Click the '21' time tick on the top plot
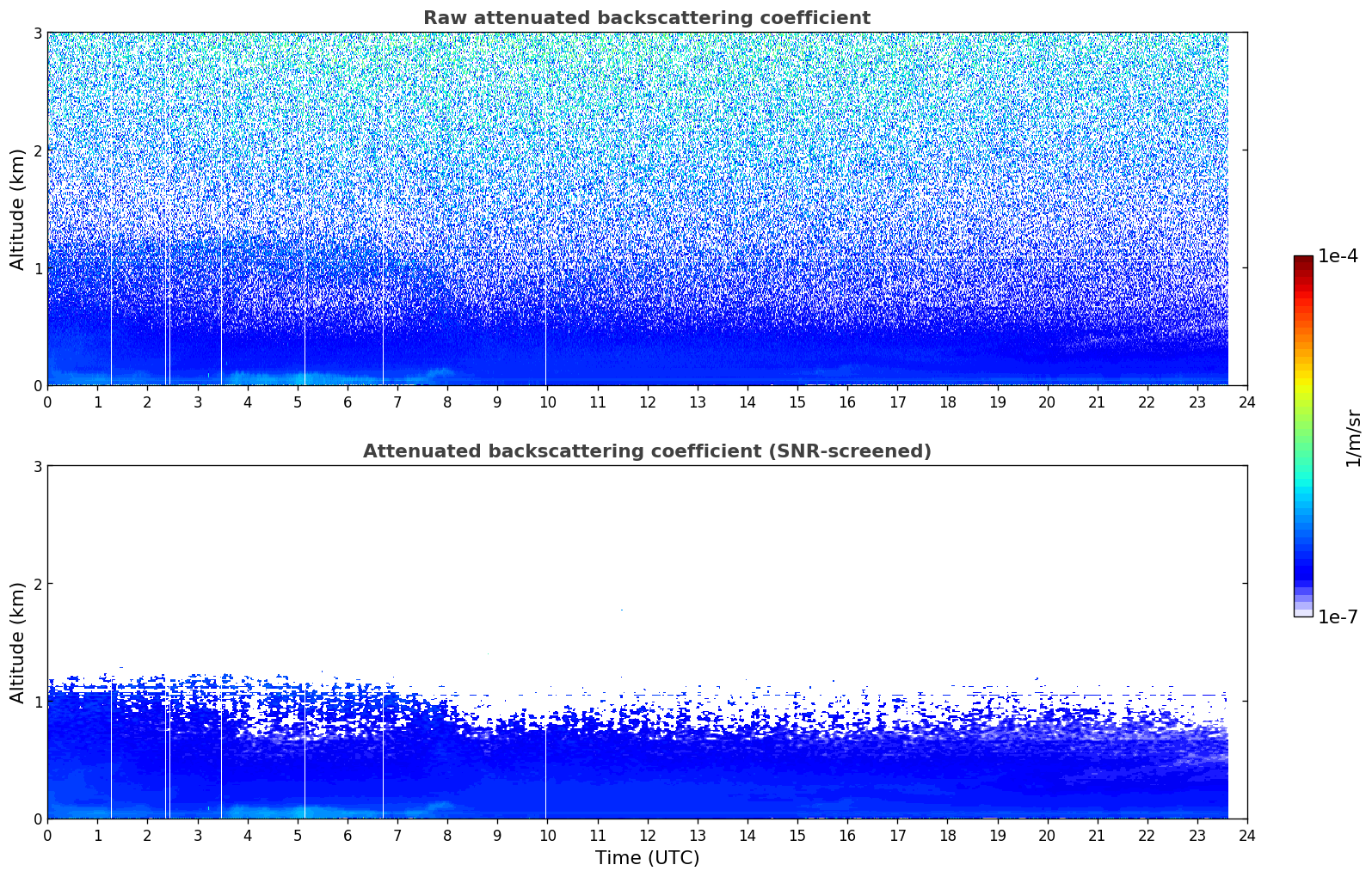Screen dimensions: 1372x877 tap(1097, 402)
